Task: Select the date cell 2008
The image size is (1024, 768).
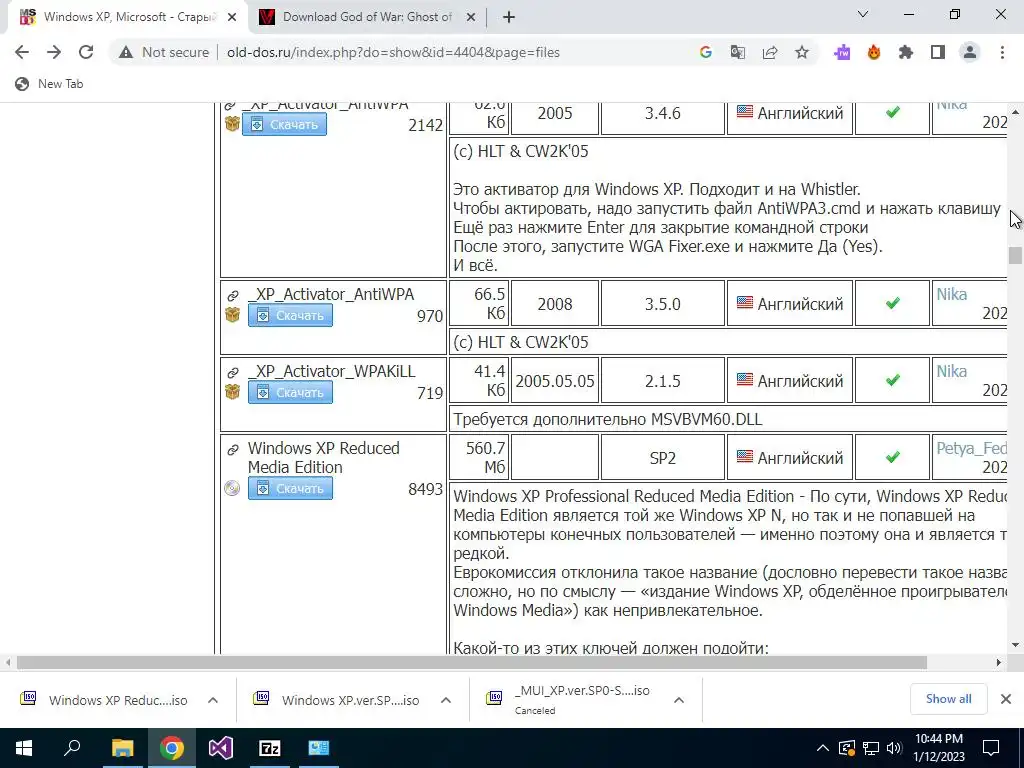Action: (555, 304)
